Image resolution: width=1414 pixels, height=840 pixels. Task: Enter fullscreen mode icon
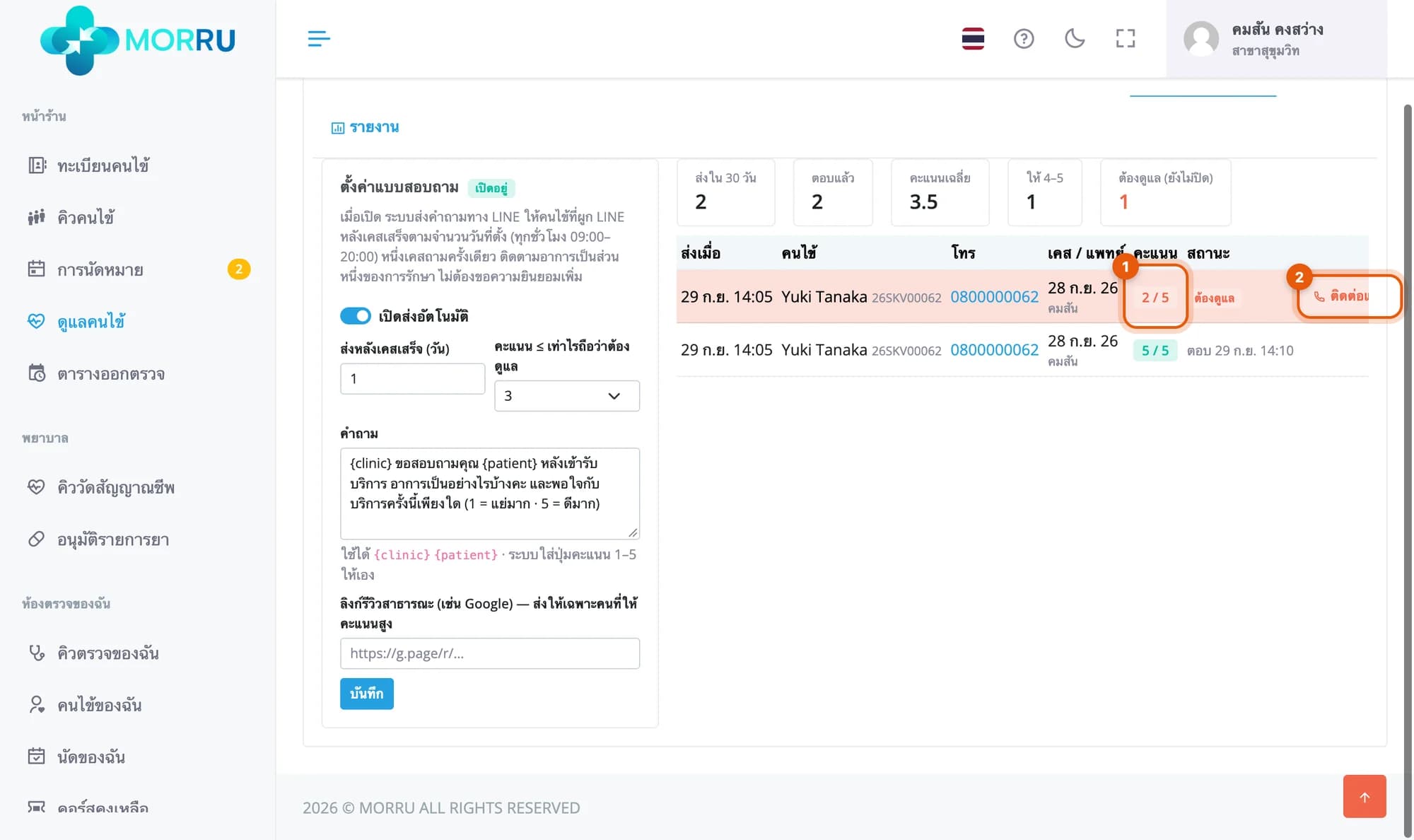(1126, 38)
